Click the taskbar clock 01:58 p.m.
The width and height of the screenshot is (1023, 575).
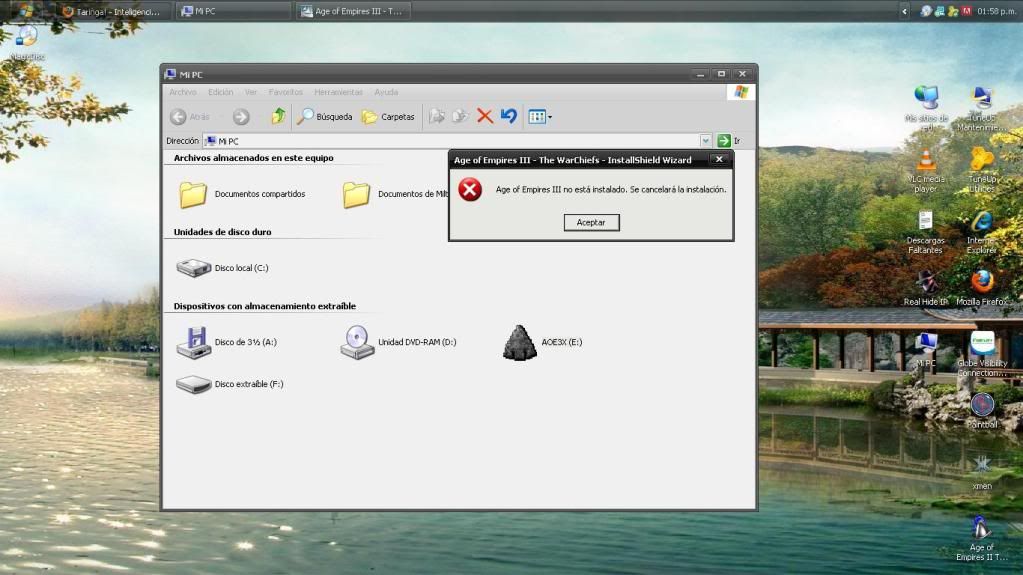click(996, 11)
